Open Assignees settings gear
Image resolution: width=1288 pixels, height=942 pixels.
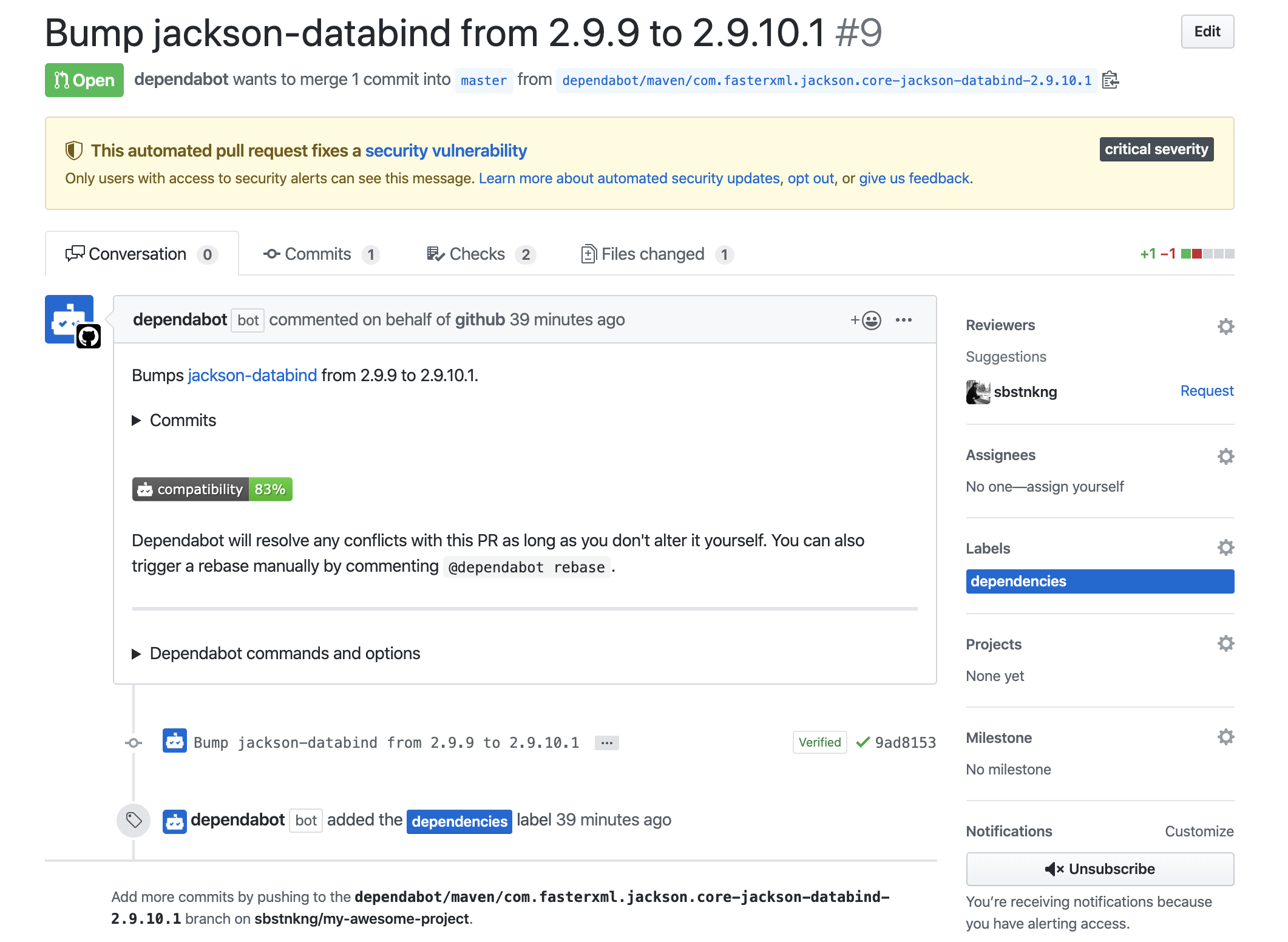1225,456
